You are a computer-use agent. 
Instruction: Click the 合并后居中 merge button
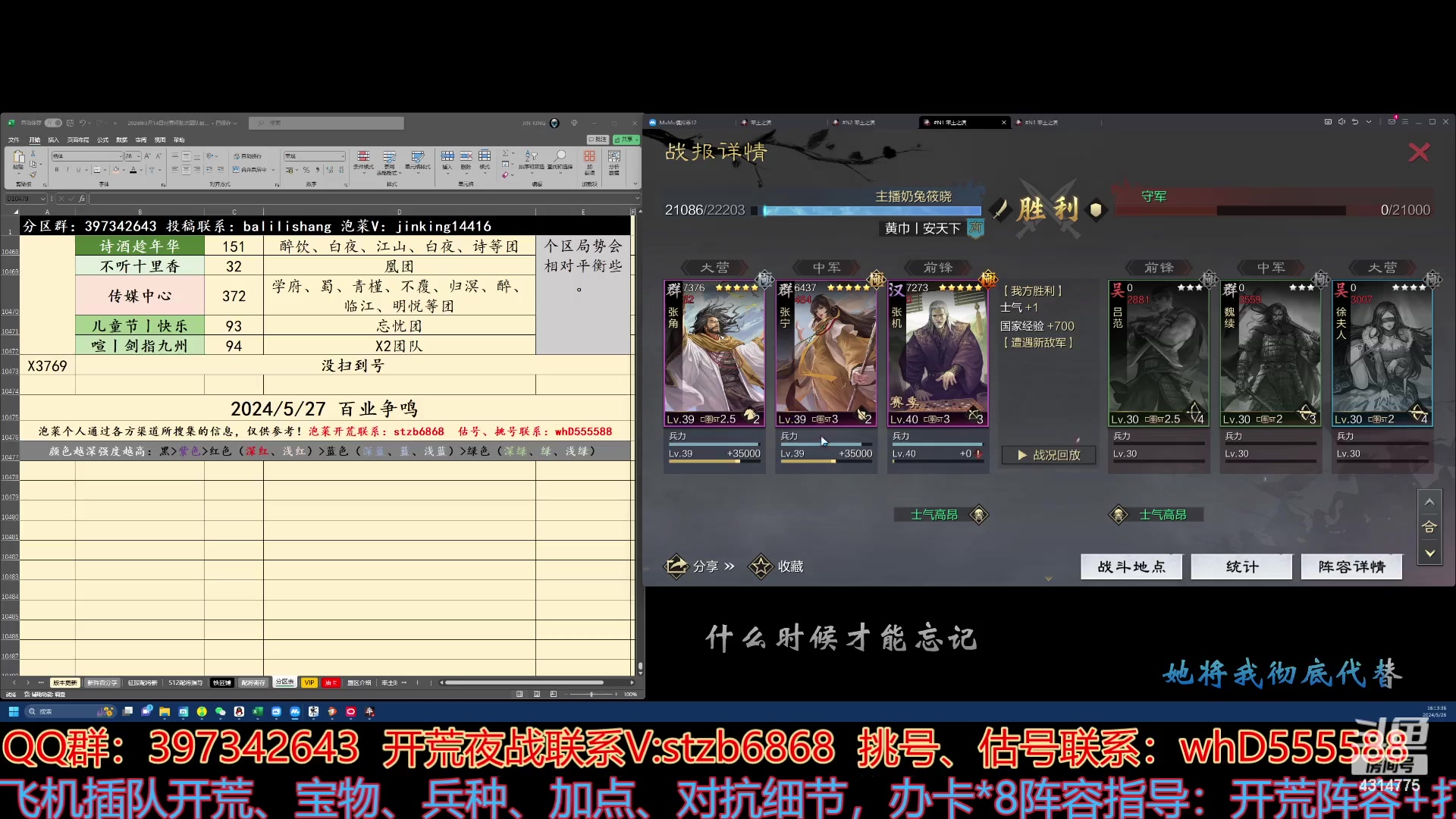tap(249, 169)
